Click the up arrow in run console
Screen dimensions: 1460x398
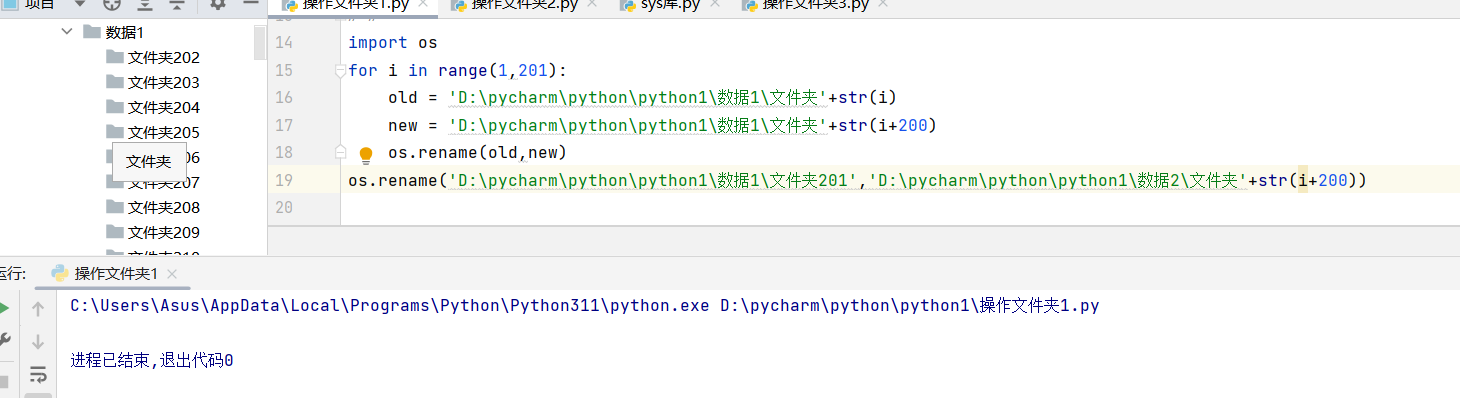[38, 309]
